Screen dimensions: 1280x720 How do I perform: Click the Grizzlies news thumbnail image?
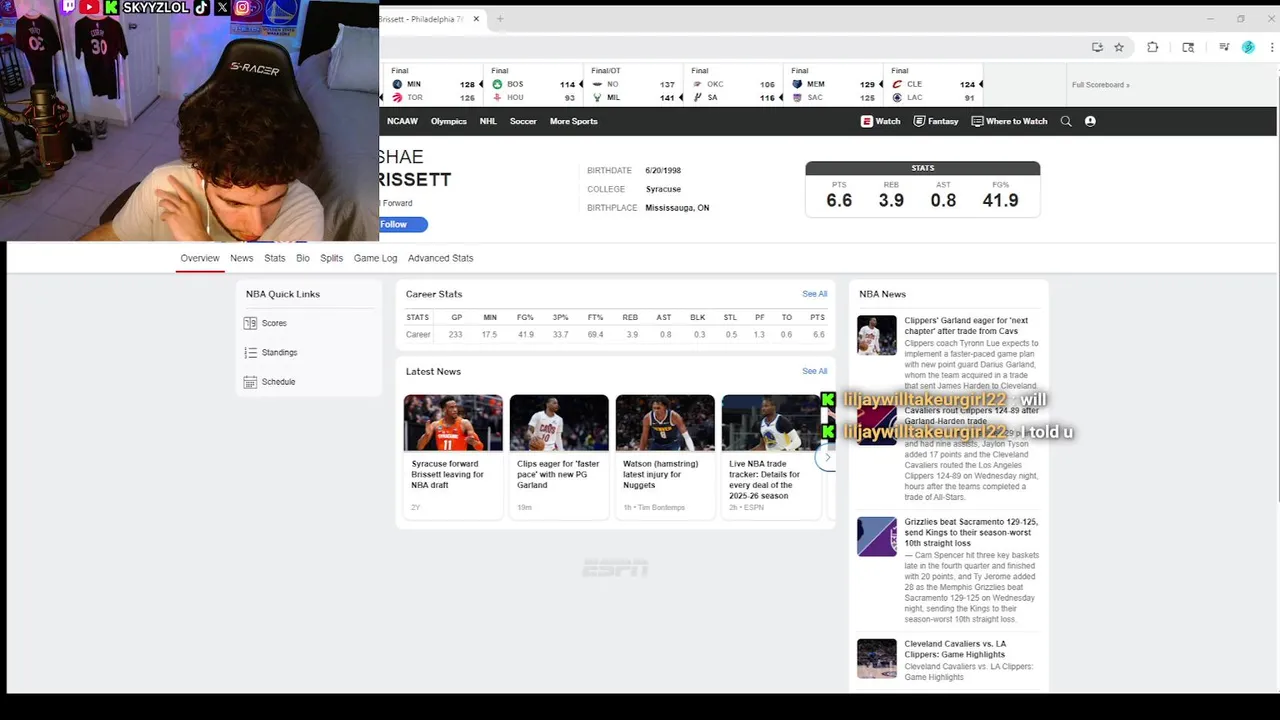(877, 536)
